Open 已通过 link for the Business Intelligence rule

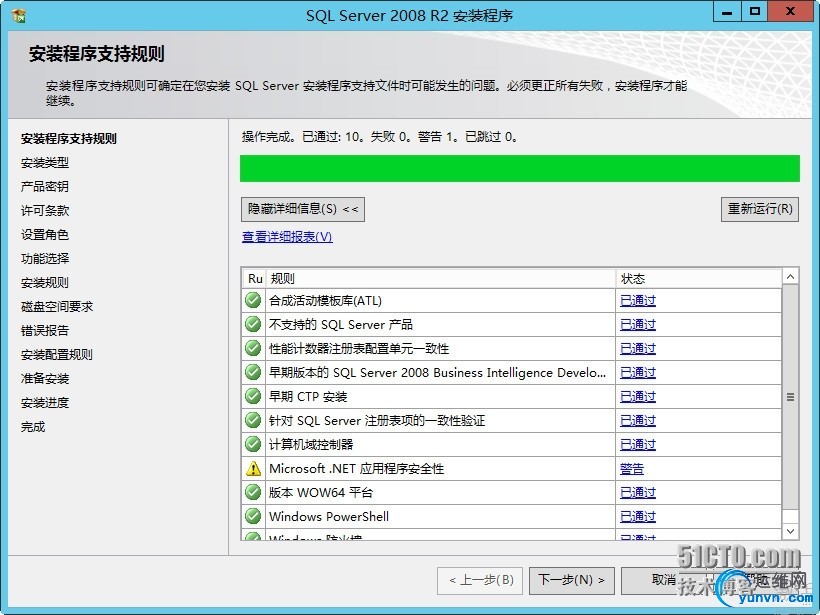click(637, 373)
